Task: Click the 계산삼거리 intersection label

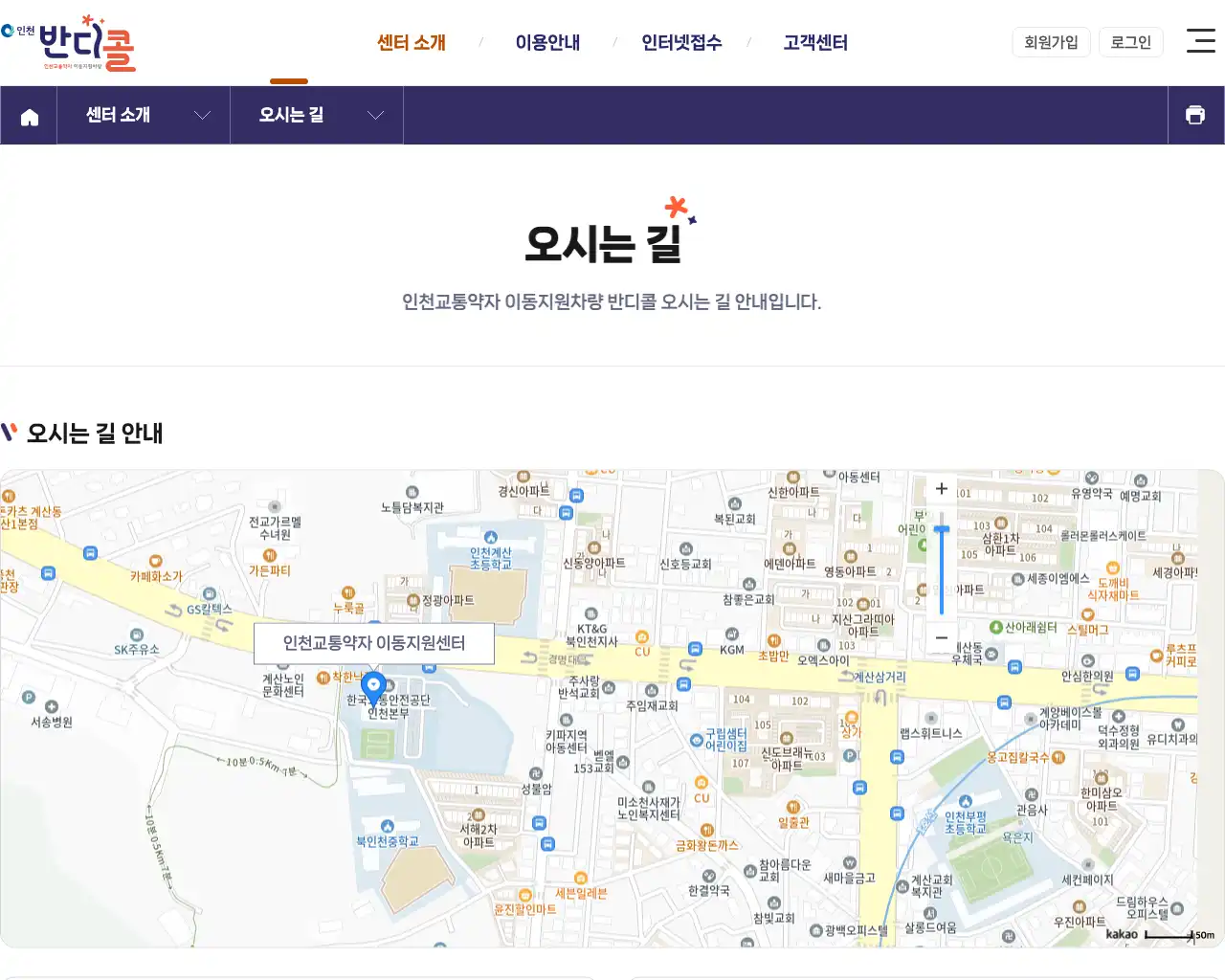Action: [x=880, y=677]
